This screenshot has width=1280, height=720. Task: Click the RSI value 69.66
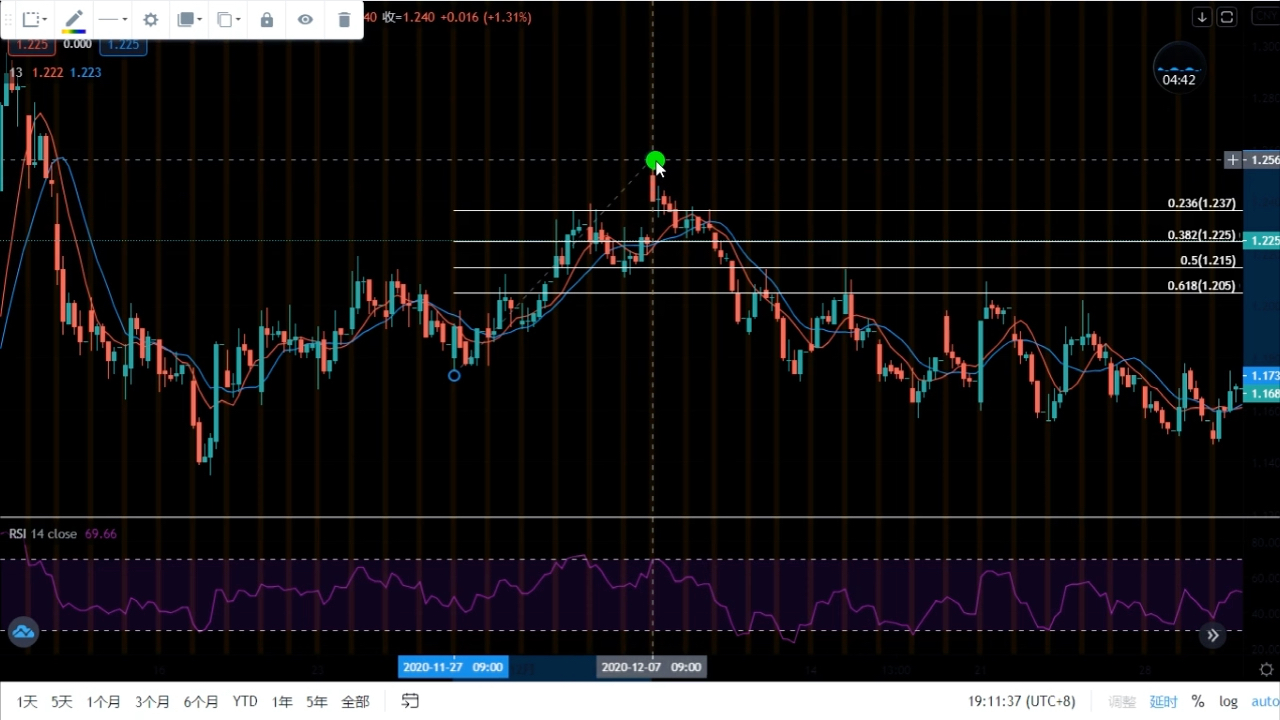(101, 534)
